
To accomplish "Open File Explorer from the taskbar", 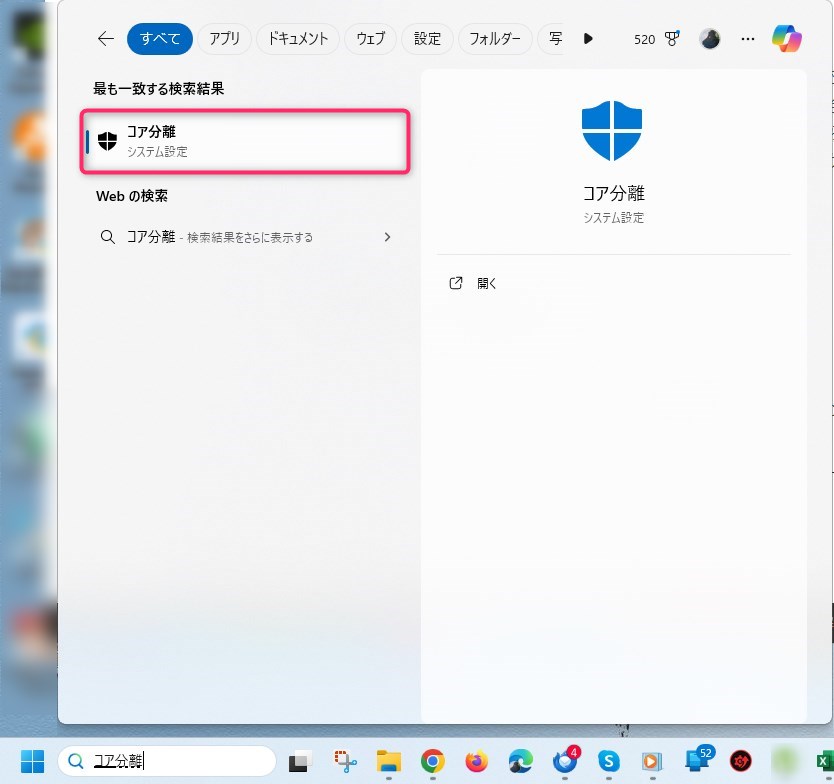I will pyautogui.click(x=389, y=762).
